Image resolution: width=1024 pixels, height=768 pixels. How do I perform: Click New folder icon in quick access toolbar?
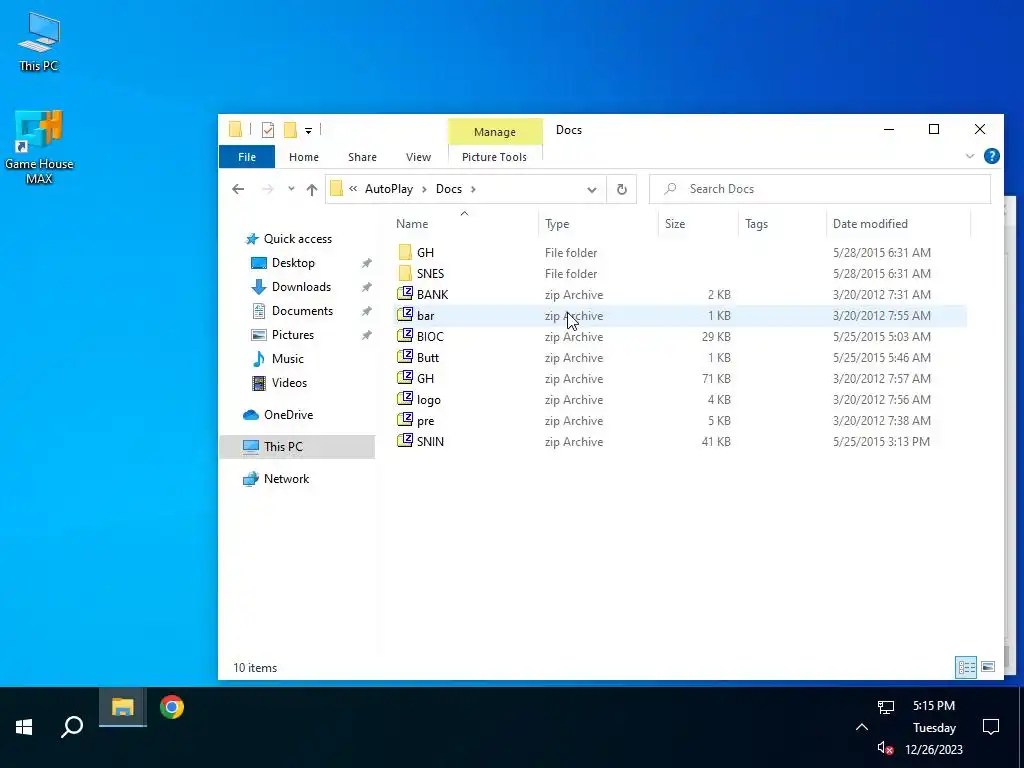(x=290, y=130)
